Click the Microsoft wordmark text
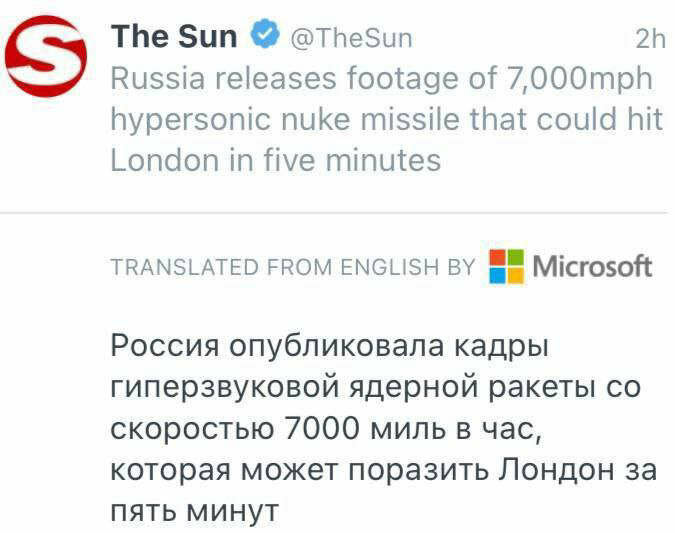The height and width of the screenshot is (533, 675). (592, 267)
